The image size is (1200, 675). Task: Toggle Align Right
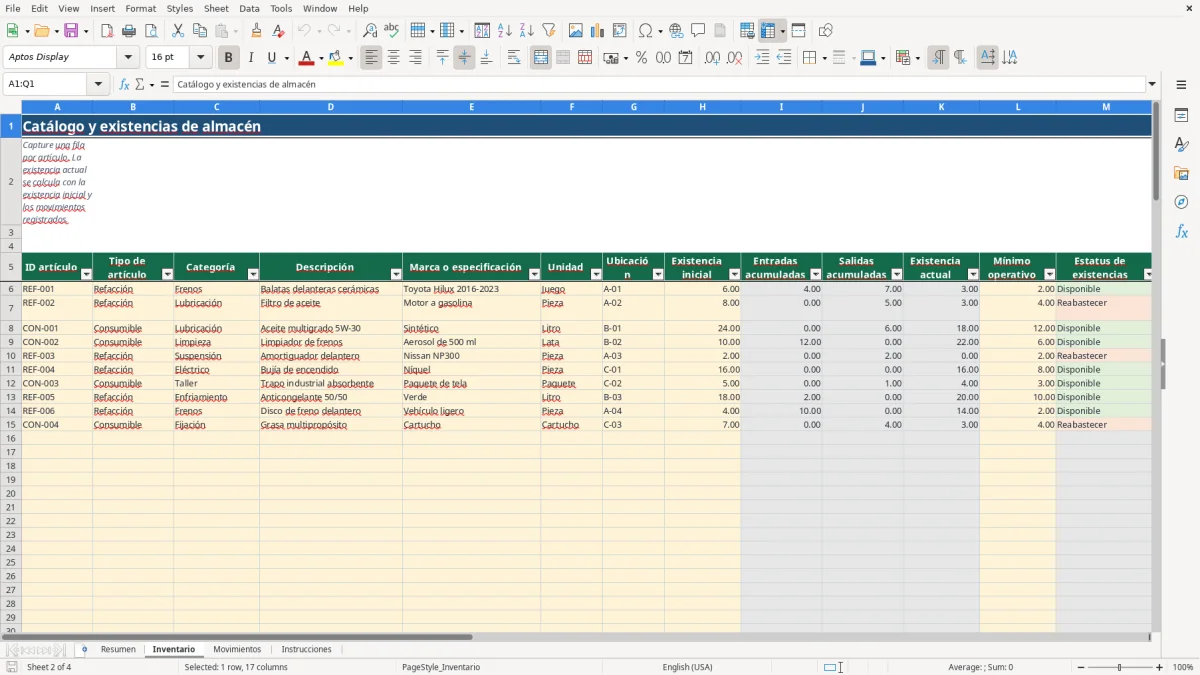click(x=415, y=58)
